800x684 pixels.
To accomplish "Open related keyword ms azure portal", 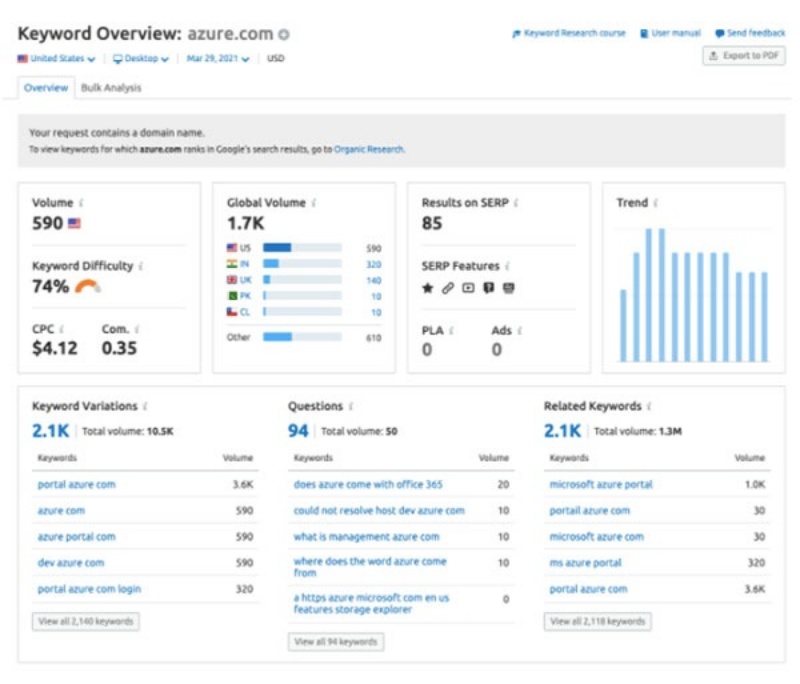I will pos(586,563).
